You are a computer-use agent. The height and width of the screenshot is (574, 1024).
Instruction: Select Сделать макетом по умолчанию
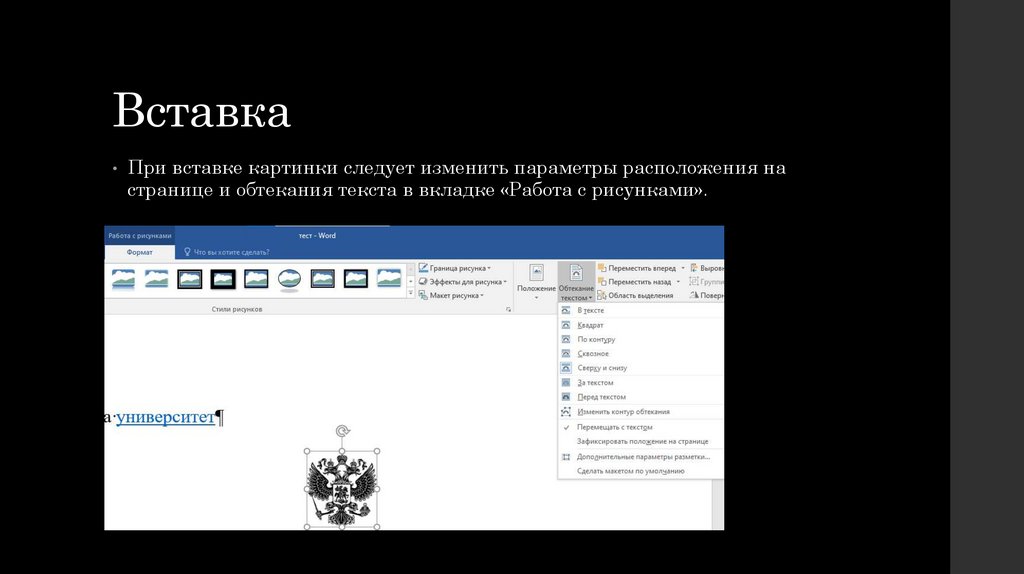point(641,471)
